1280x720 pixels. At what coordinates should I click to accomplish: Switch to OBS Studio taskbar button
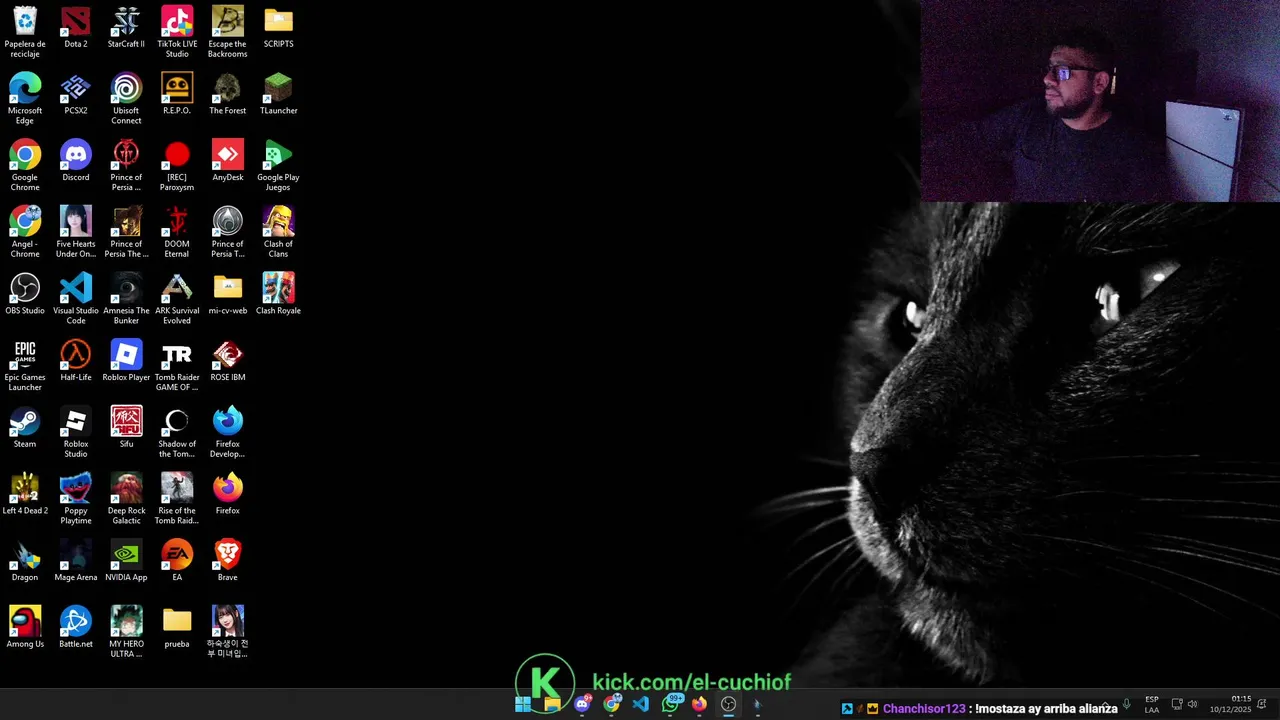(x=729, y=705)
